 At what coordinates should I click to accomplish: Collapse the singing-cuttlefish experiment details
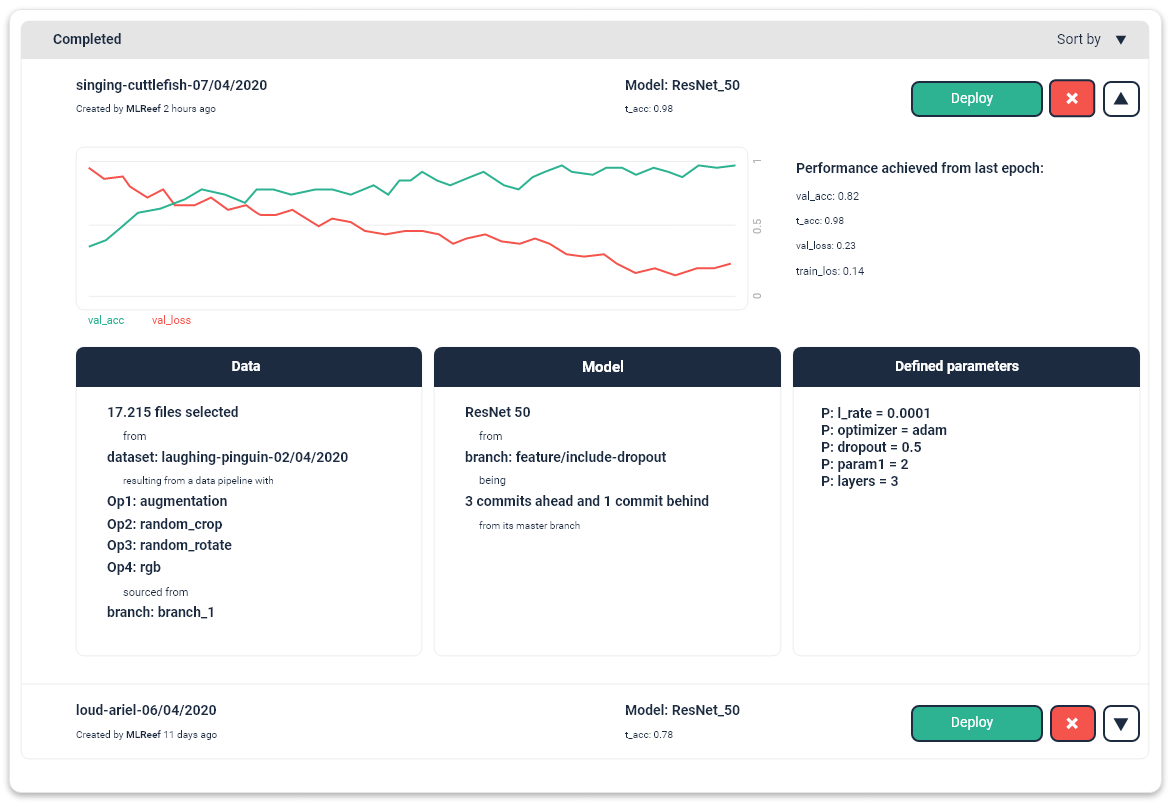(x=1121, y=98)
